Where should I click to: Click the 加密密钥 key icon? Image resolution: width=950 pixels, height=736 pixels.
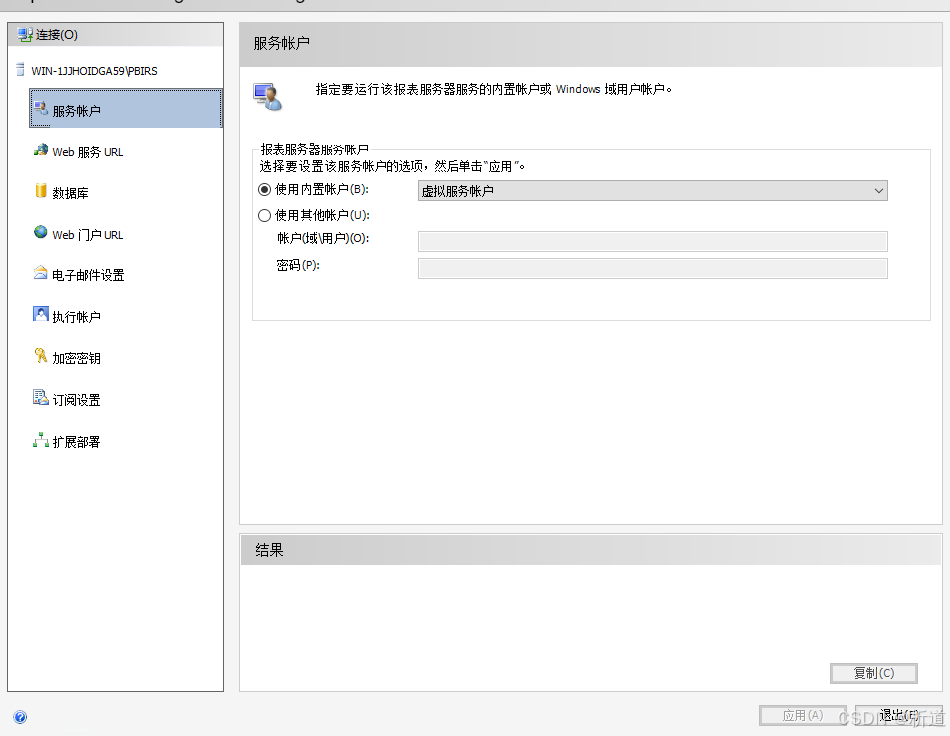[x=40, y=357]
